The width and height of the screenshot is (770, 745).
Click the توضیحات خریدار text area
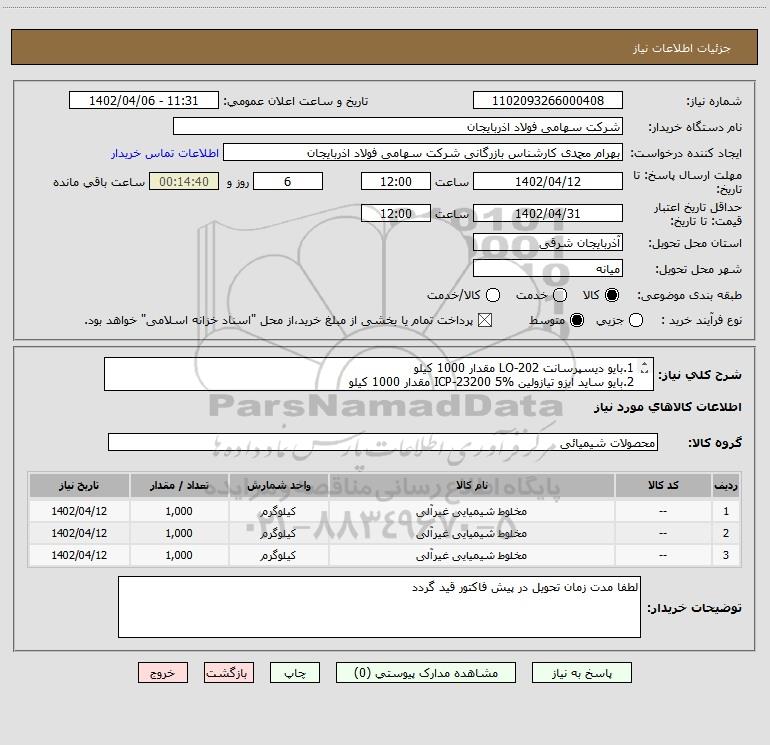pyautogui.click(x=379, y=607)
